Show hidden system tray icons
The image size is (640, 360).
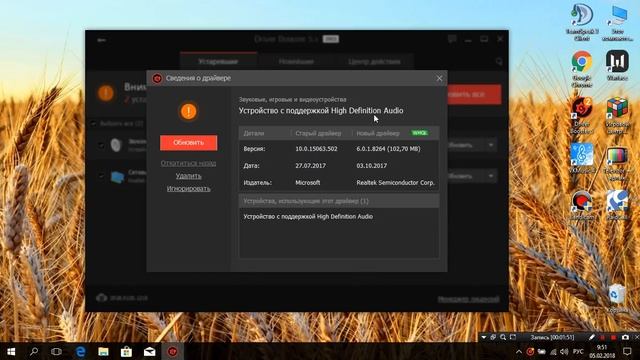pyautogui.click(x=519, y=351)
